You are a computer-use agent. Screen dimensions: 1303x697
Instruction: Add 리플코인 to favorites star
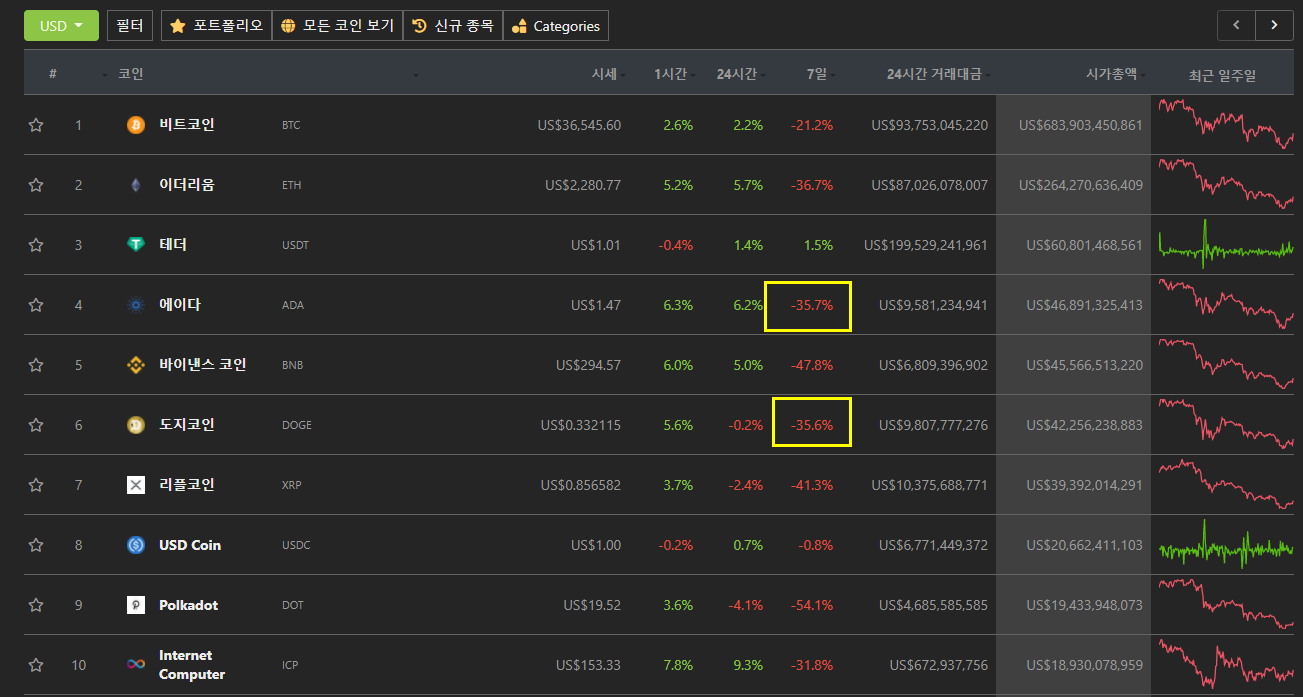[x=36, y=485]
